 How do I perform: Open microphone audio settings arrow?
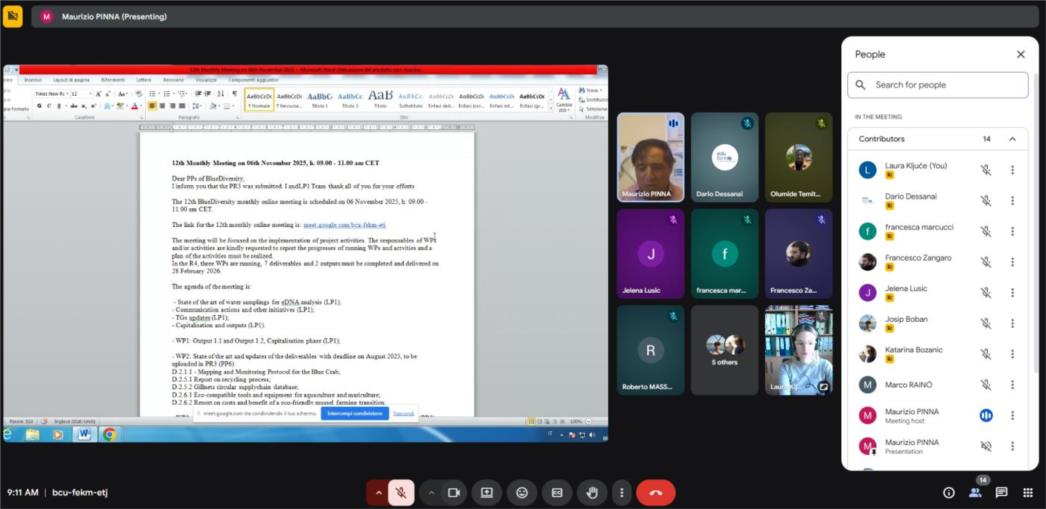click(378, 492)
